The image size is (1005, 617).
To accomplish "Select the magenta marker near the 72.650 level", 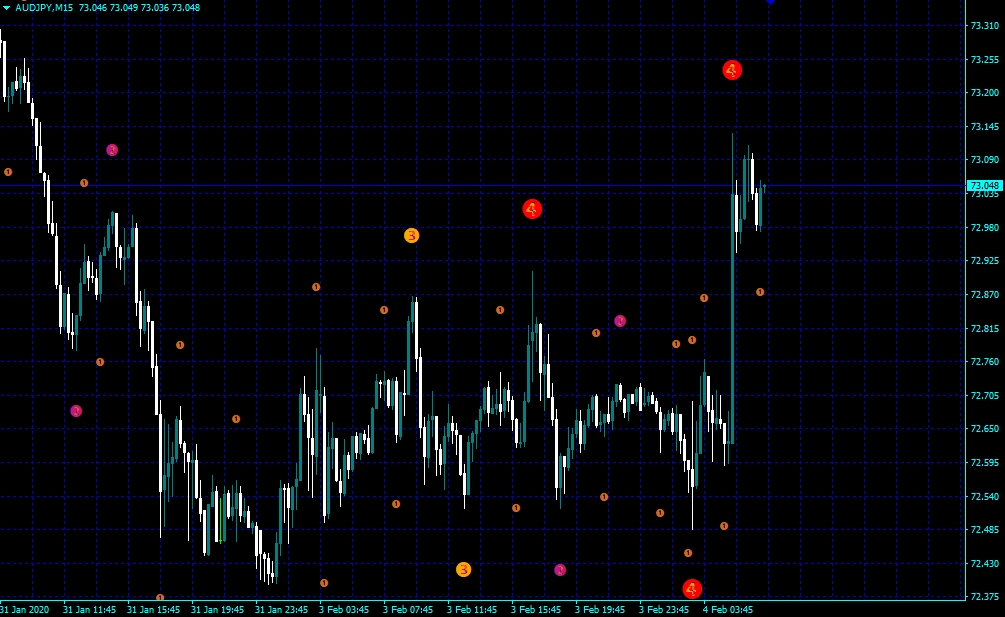I will (76, 411).
